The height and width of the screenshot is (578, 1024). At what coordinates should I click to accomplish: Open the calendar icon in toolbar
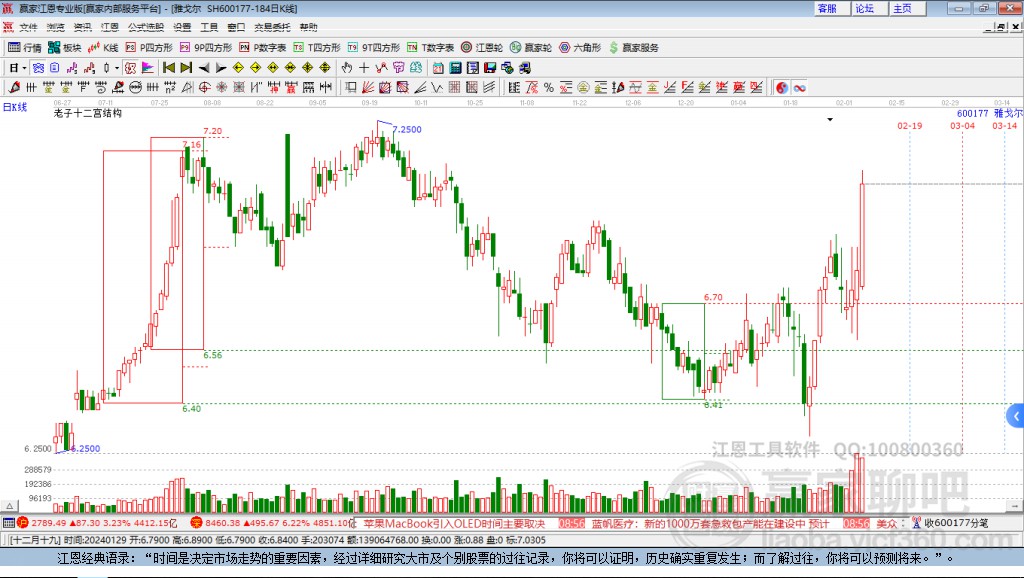[438, 68]
